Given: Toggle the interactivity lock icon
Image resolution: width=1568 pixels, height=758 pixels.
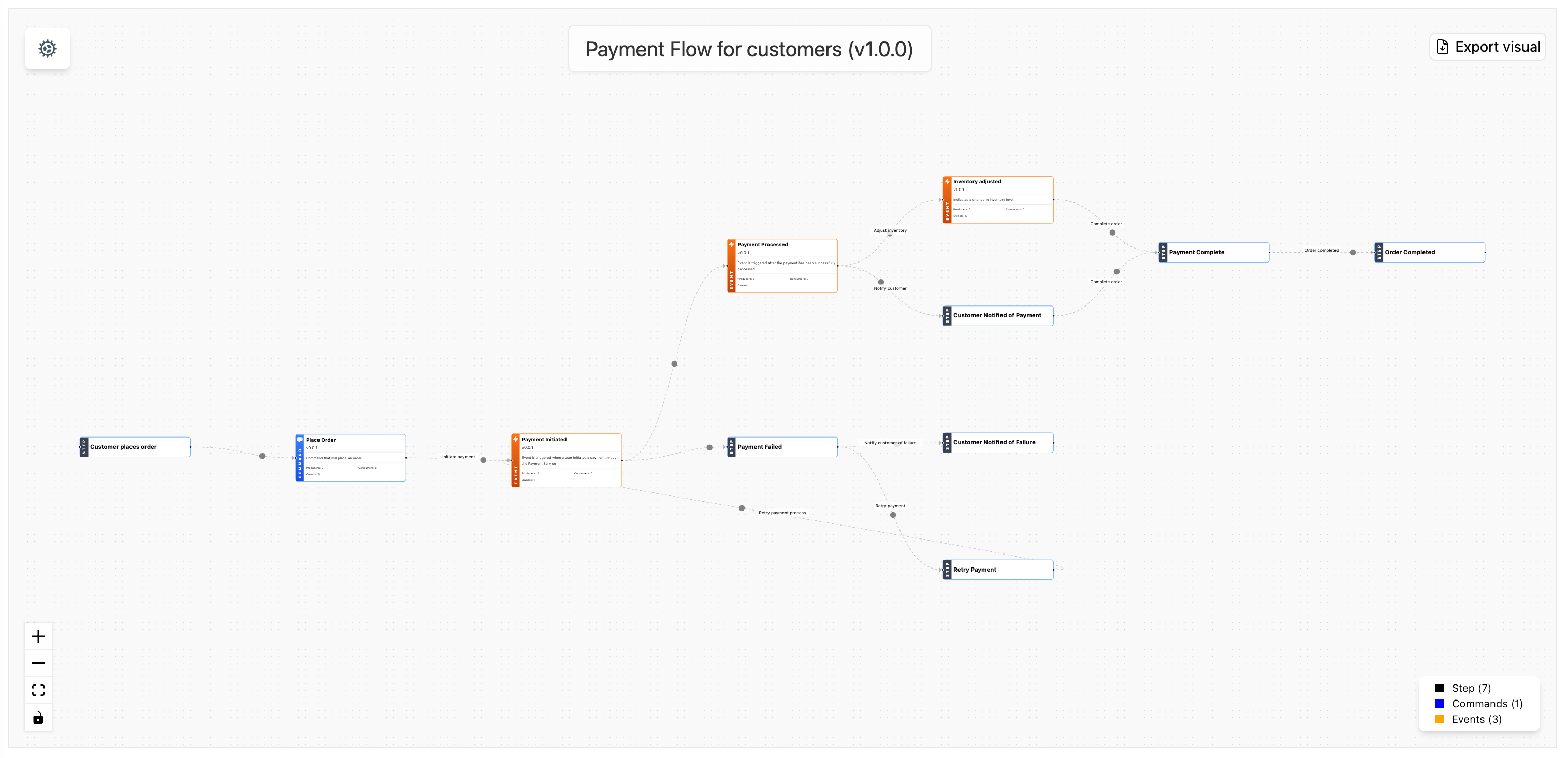Looking at the screenshot, I should (x=38, y=718).
